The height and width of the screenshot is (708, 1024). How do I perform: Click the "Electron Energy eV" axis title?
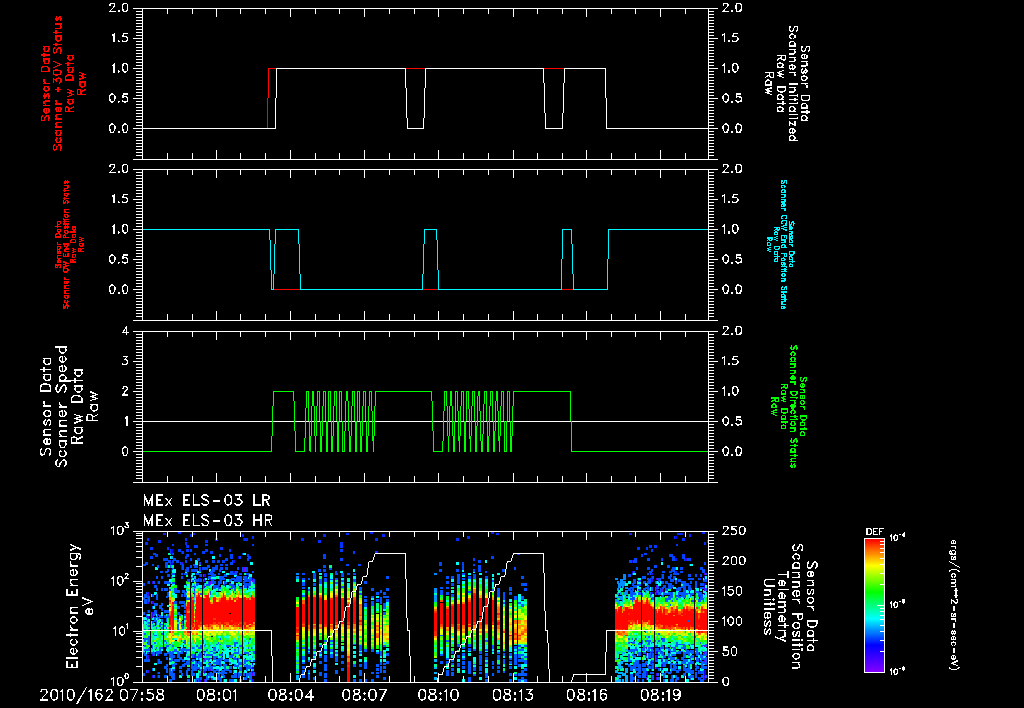80,605
